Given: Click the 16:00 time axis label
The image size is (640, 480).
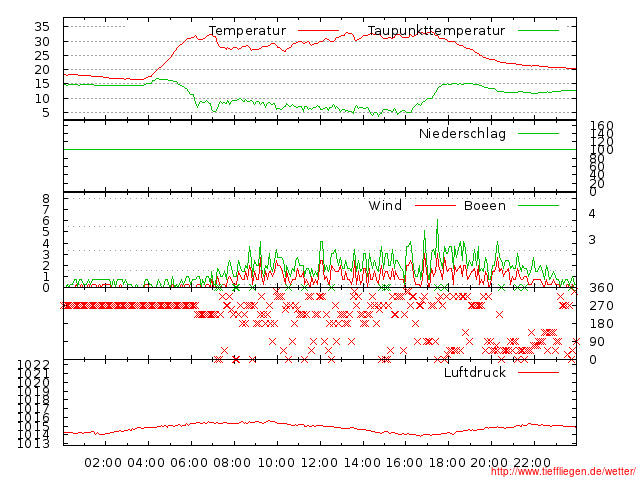Looking at the screenshot, I should pyautogui.click(x=405, y=462).
